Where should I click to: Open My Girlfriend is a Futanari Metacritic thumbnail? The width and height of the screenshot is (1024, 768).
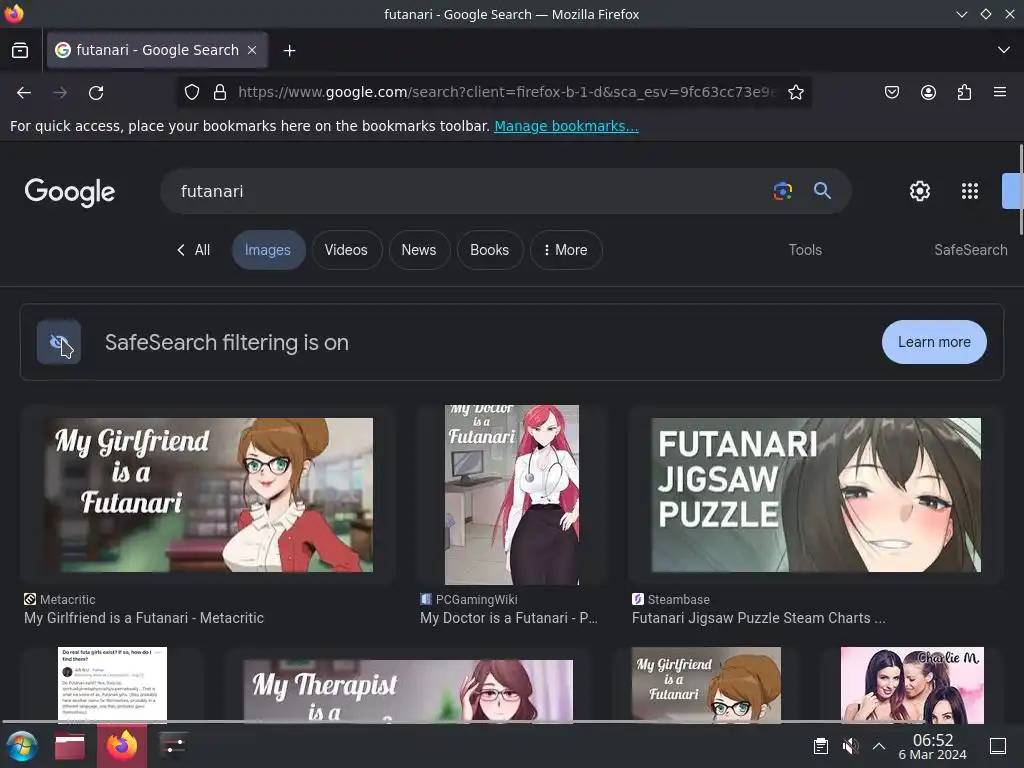pyautogui.click(x=208, y=495)
